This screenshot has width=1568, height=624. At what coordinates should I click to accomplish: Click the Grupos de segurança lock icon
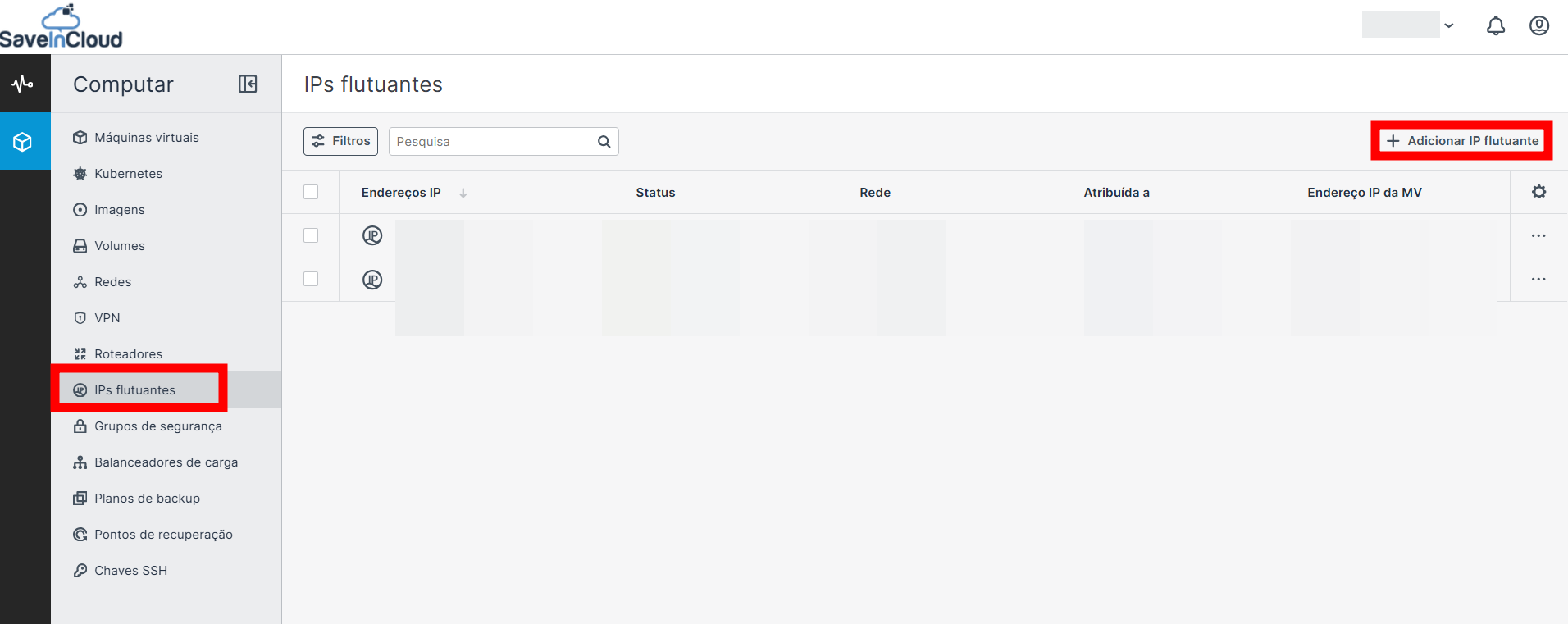click(80, 426)
